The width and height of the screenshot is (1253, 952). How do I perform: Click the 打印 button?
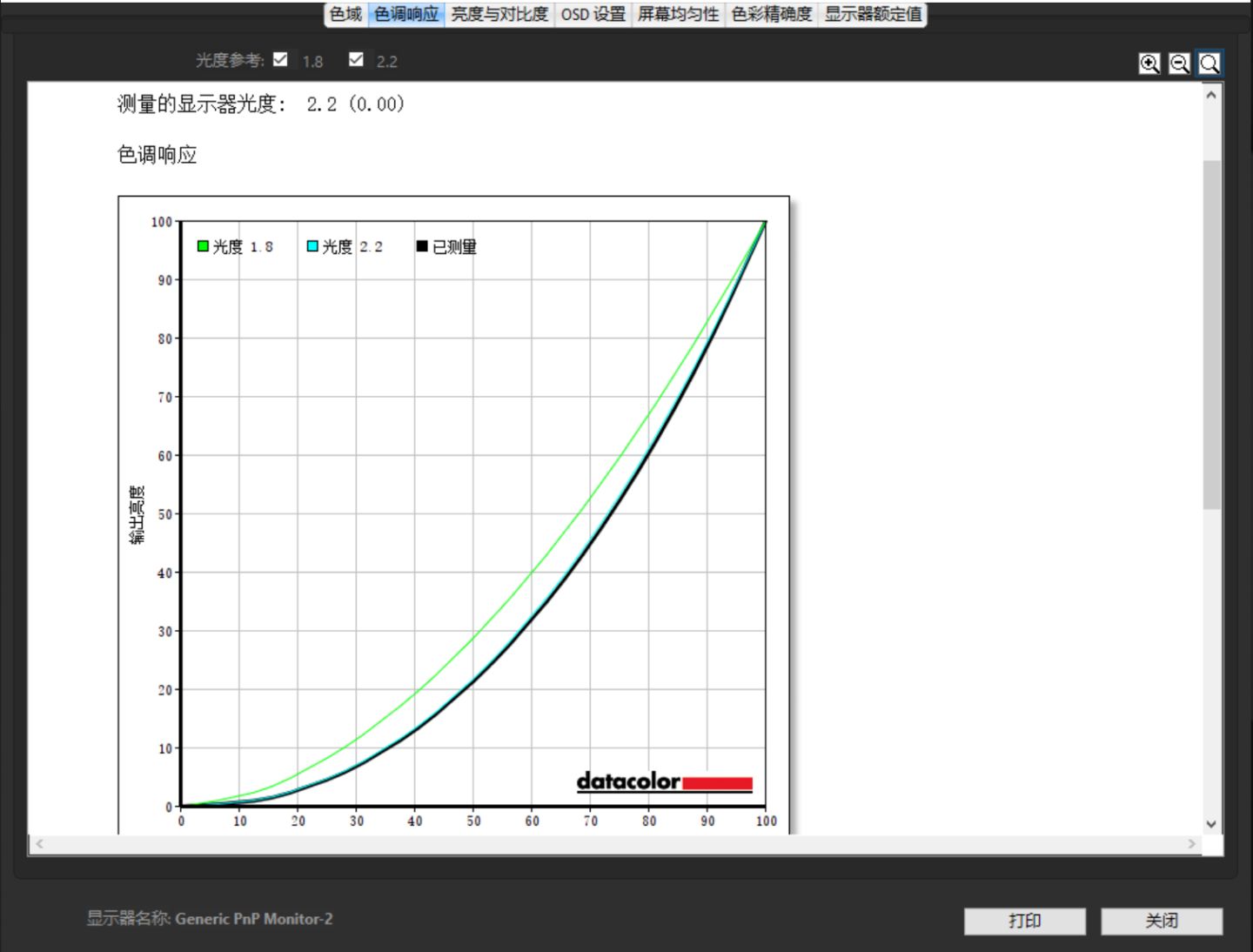1024,921
